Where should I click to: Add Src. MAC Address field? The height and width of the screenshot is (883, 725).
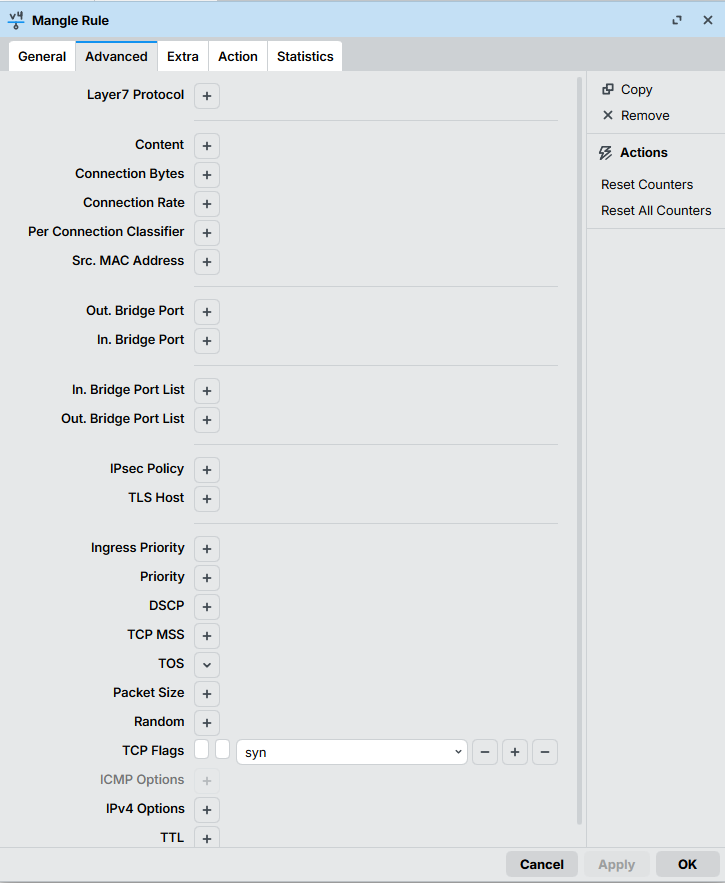click(207, 262)
